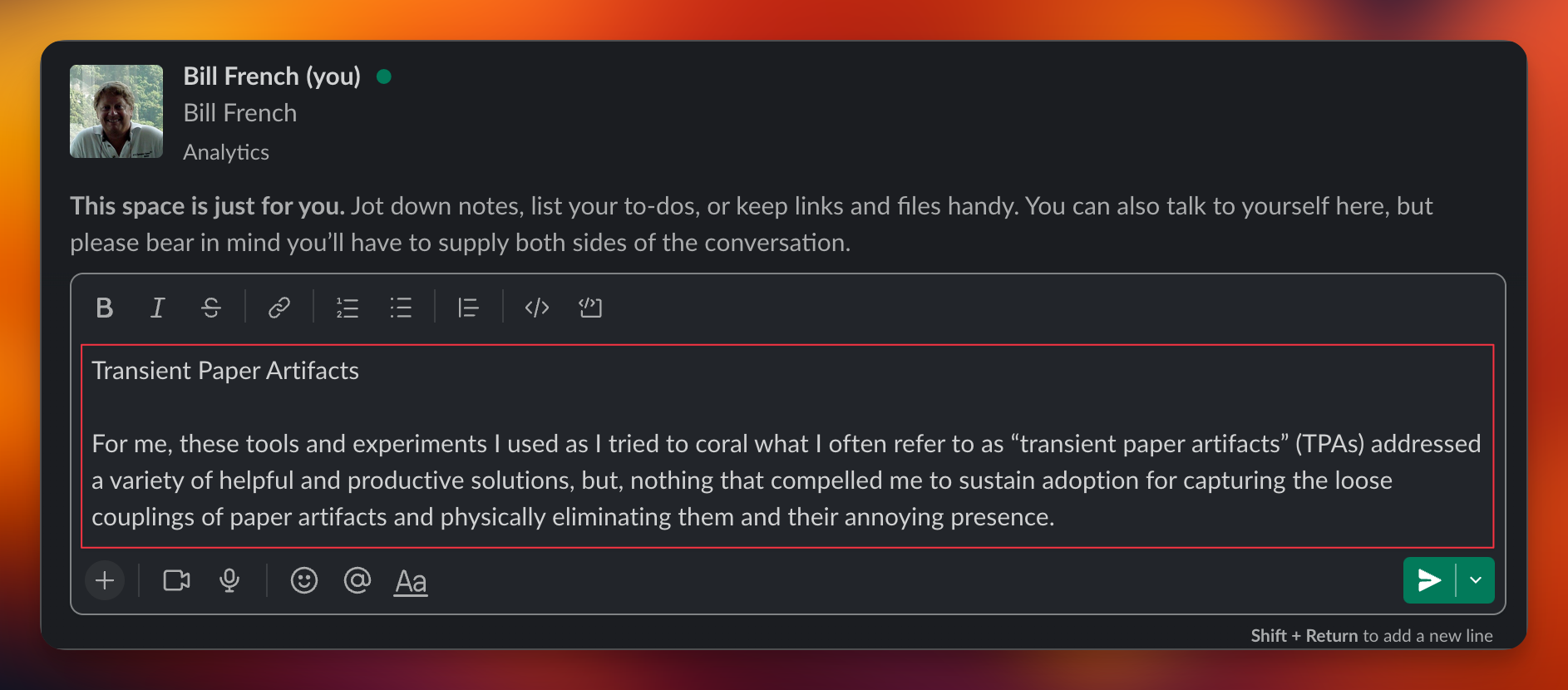The height and width of the screenshot is (690, 1568).
Task: Hide formatting toolbar using Aa
Action: click(x=411, y=580)
